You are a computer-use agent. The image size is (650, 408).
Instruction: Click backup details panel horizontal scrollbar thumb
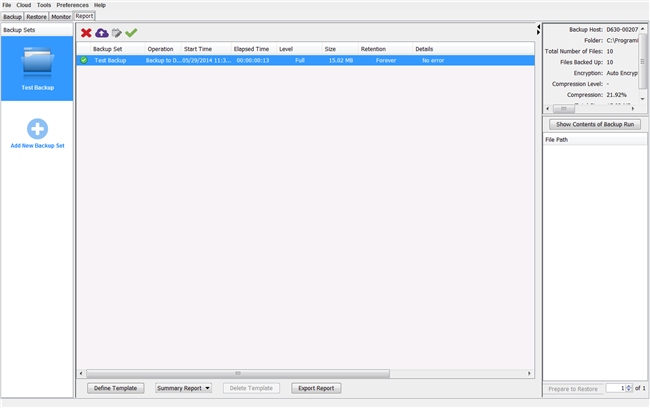tap(564, 108)
